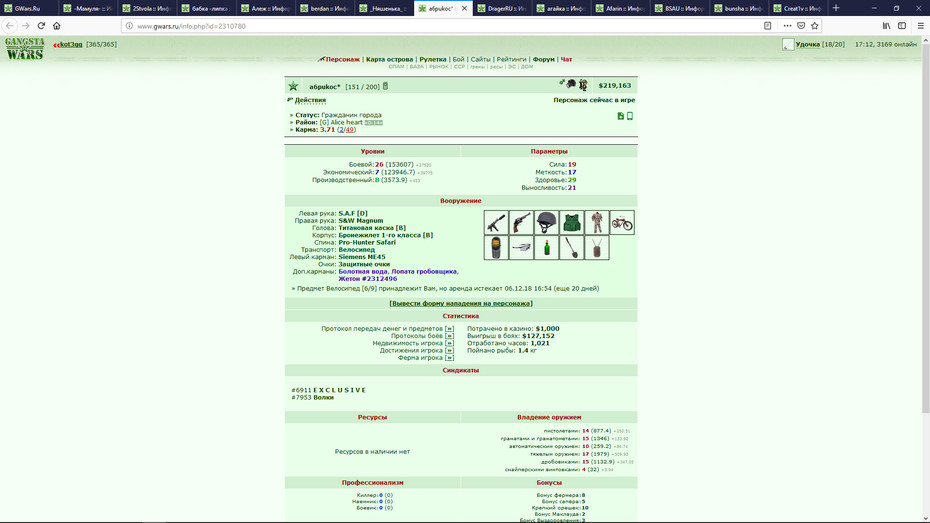Open syndicate #7953 Волки link
This screenshot has width=930, height=523.
(323, 397)
